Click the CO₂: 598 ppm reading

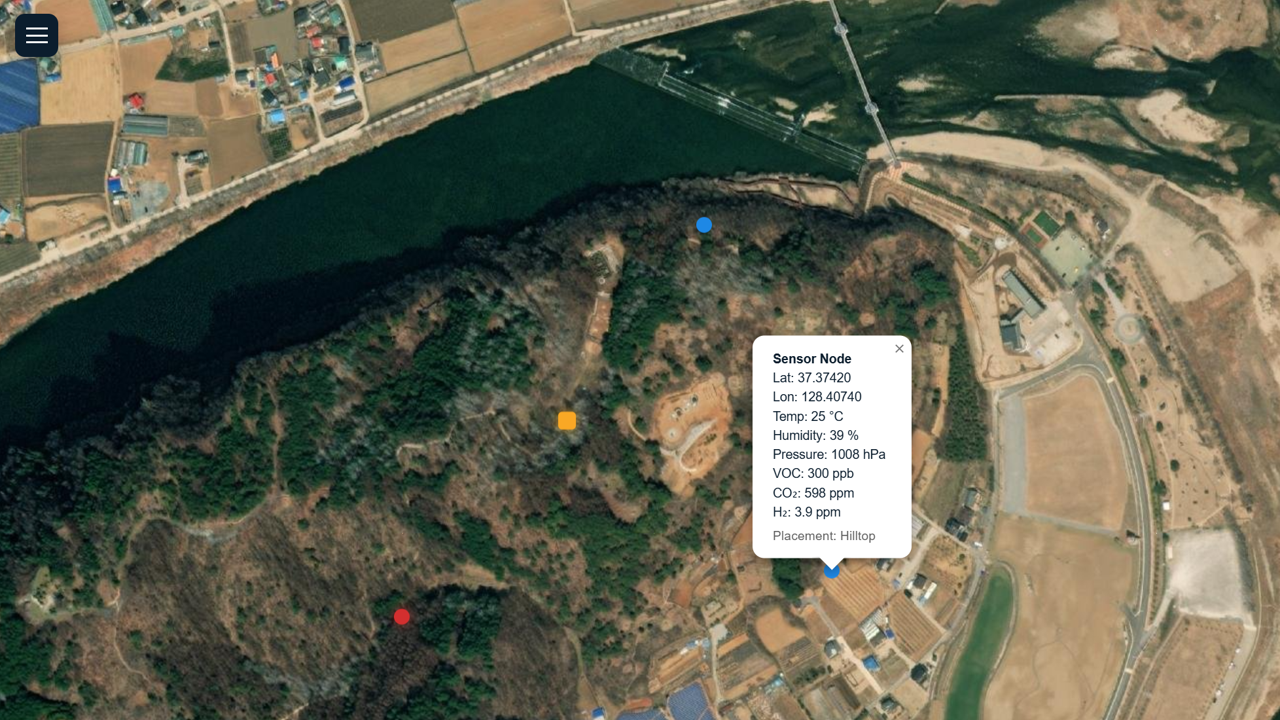(x=813, y=493)
